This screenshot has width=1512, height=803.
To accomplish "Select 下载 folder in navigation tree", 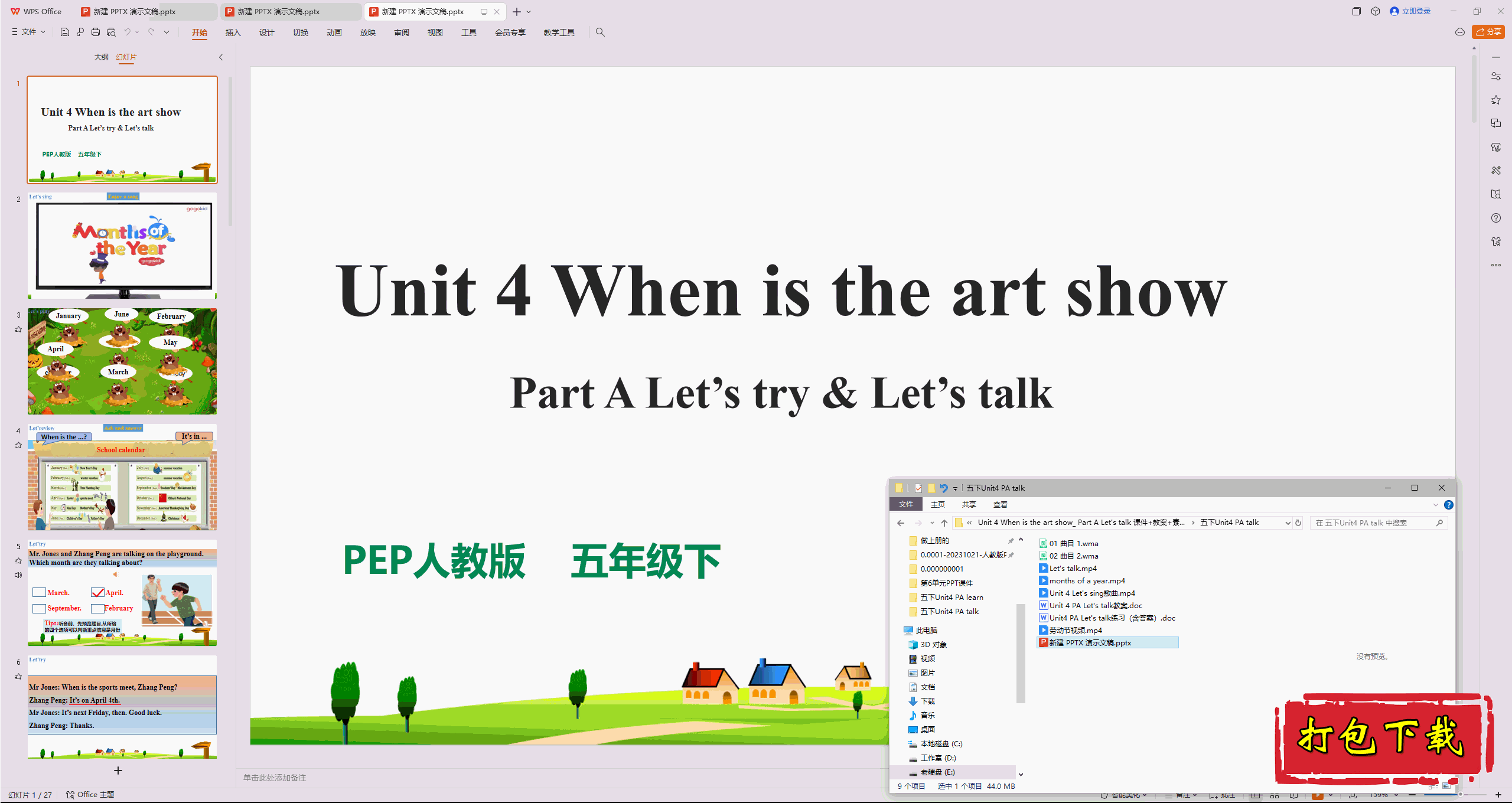I will click(922, 701).
